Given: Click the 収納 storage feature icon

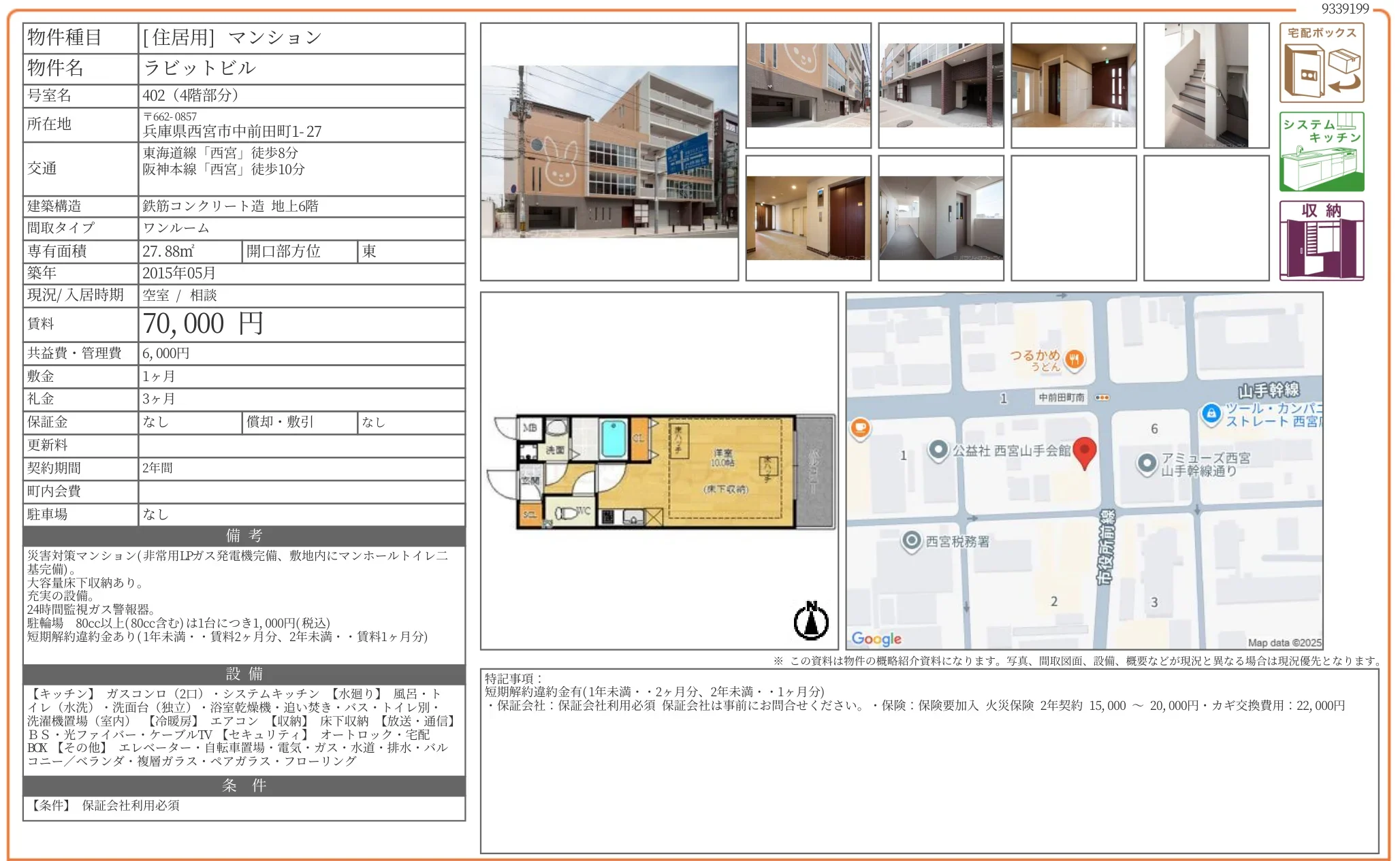Looking at the screenshot, I should [x=1321, y=240].
